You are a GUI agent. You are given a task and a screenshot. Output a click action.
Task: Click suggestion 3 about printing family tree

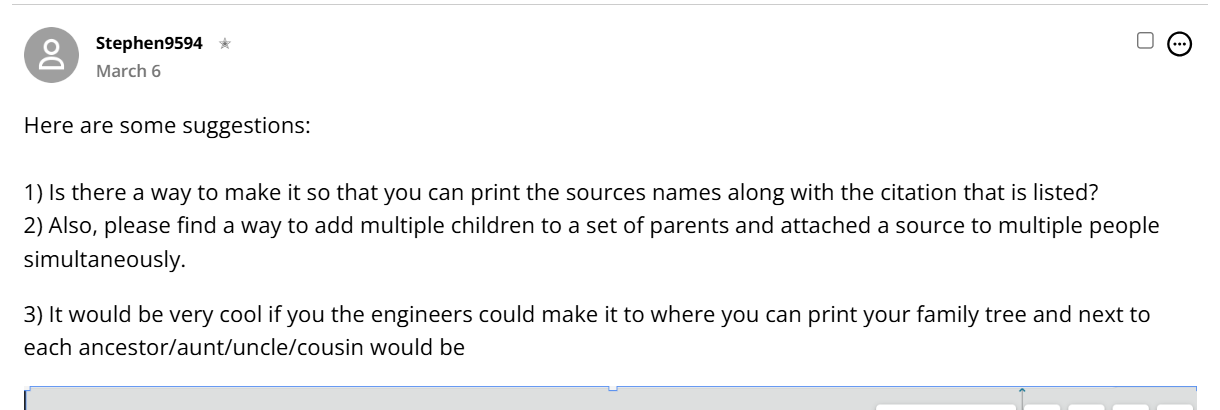pyautogui.click(x=587, y=314)
